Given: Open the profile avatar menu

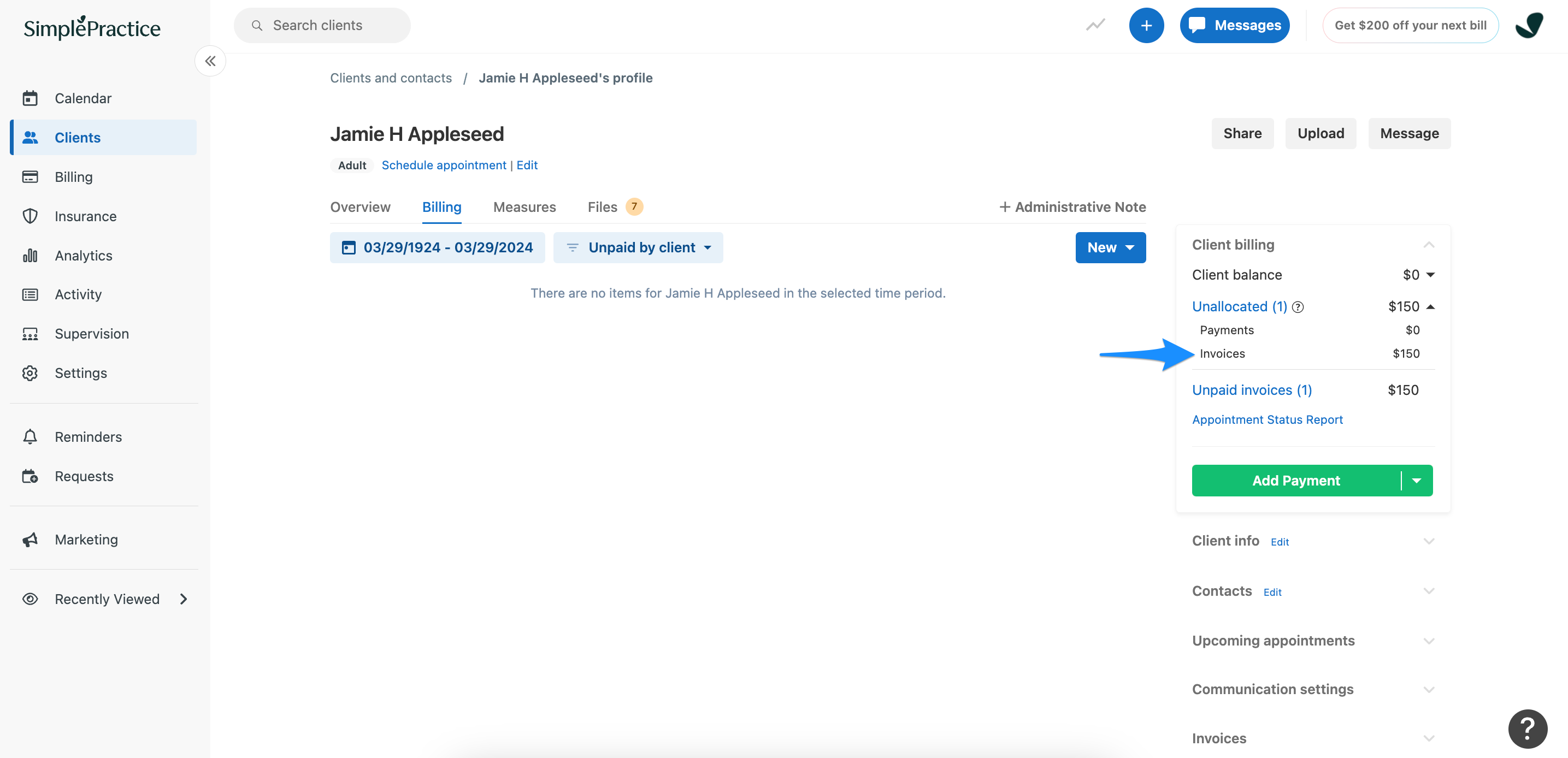Looking at the screenshot, I should click(x=1529, y=26).
